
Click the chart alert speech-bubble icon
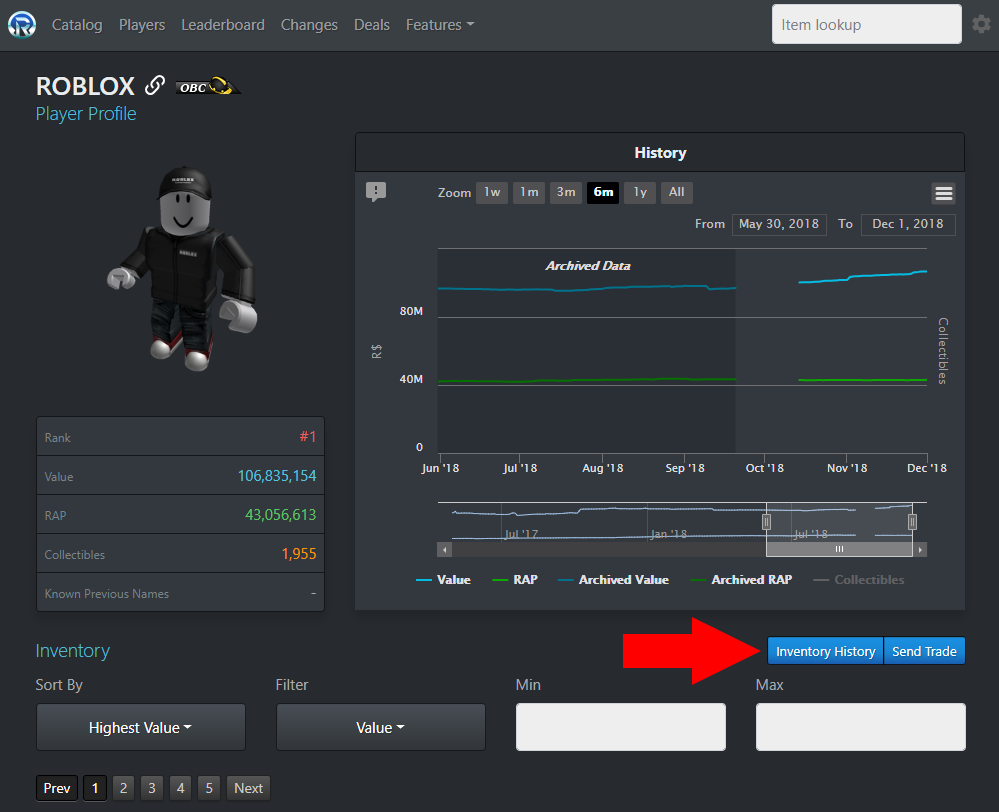pos(376,191)
